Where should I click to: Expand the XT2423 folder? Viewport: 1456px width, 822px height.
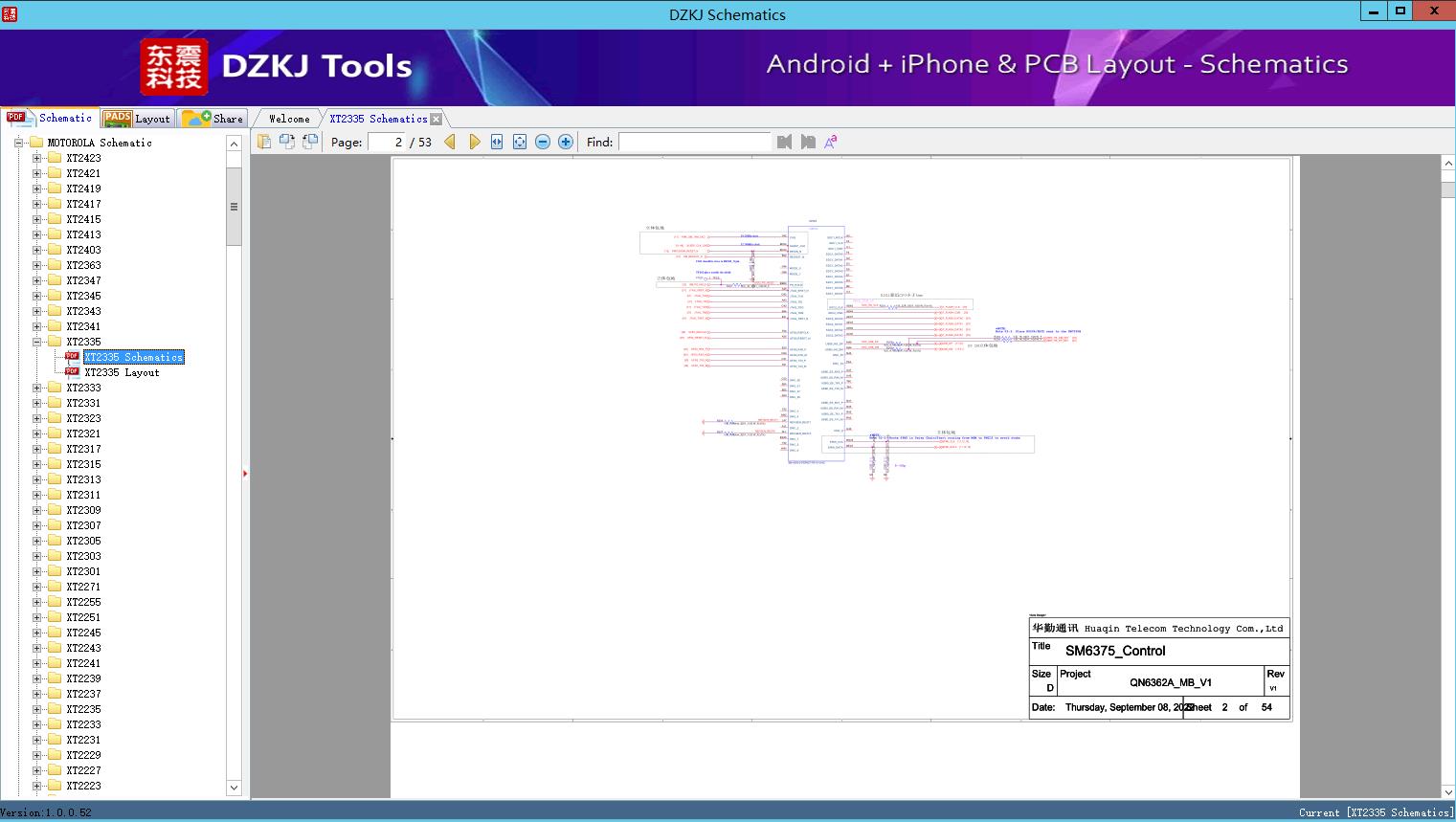37,158
